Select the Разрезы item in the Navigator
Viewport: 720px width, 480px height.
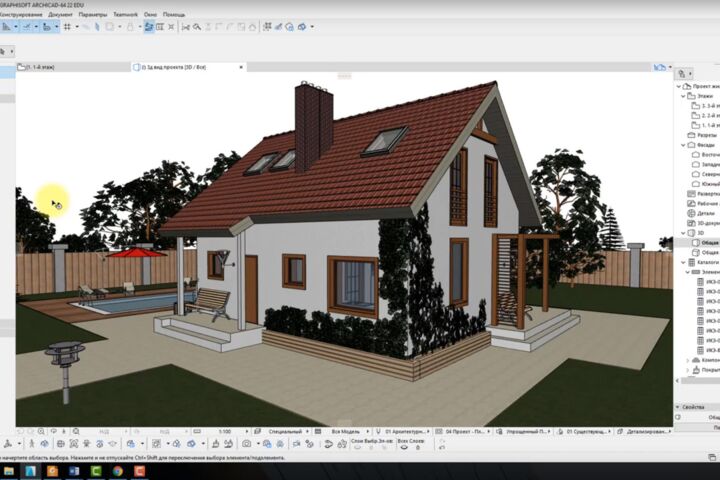pos(703,135)
